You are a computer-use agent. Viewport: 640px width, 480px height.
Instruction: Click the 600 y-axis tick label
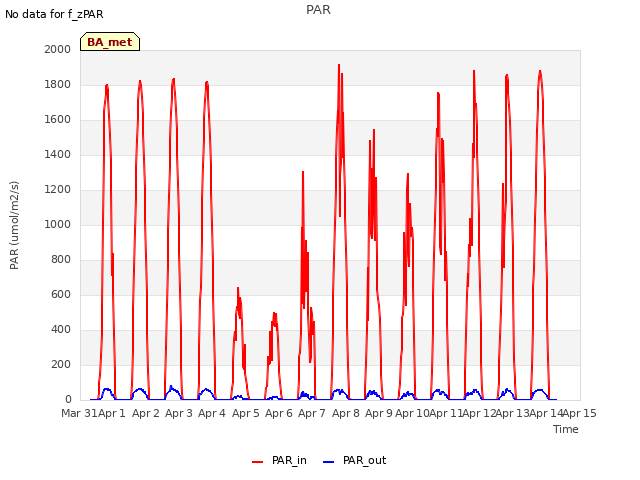(61, 295)
